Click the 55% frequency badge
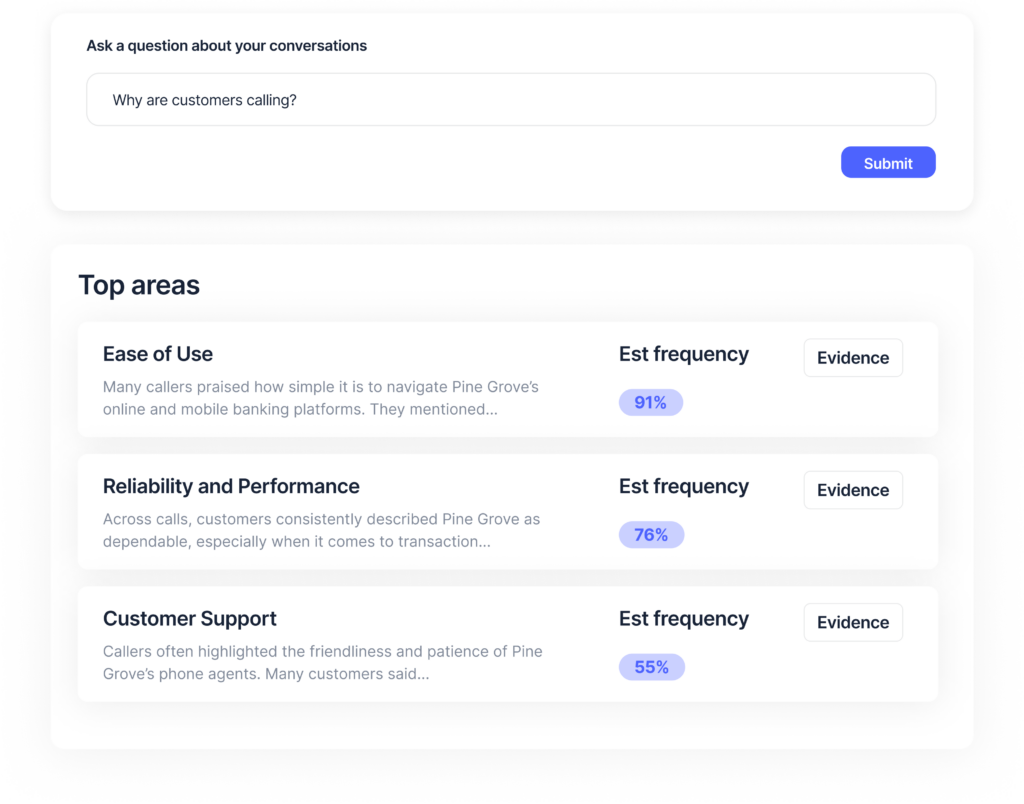 coord(652,667)
